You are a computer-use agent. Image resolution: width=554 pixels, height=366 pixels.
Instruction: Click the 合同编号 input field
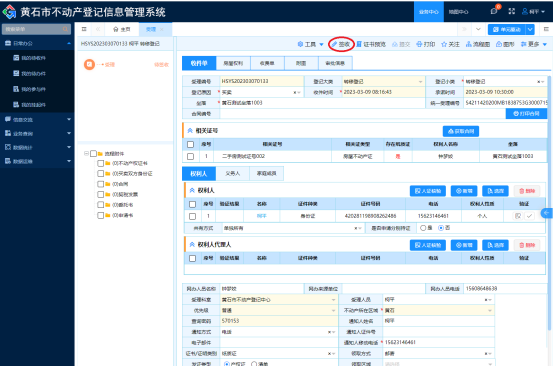point(363,114)
